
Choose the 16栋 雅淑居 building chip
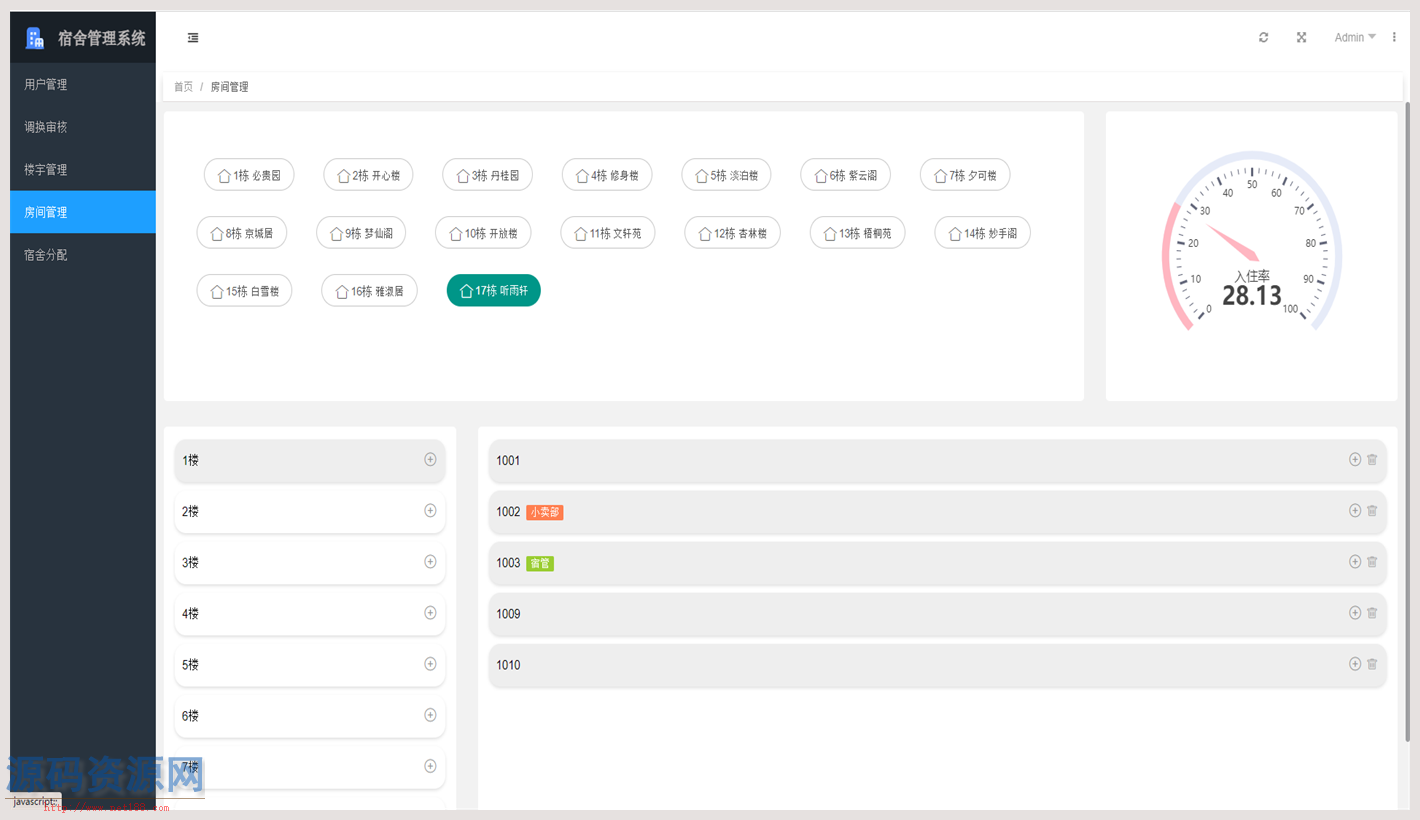[x=369, y=291]
